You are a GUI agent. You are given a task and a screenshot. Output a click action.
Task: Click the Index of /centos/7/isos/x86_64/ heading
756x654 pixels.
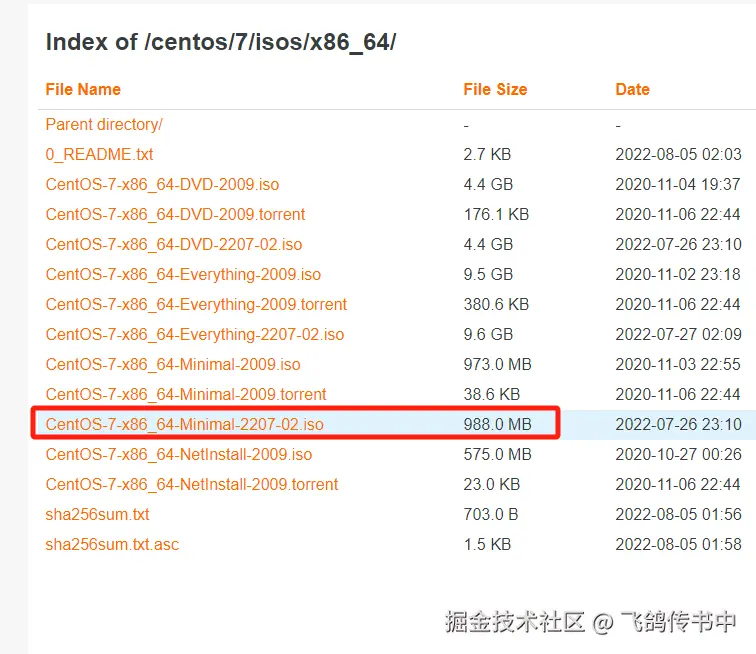pyautogui.click(x=221, y=42)
